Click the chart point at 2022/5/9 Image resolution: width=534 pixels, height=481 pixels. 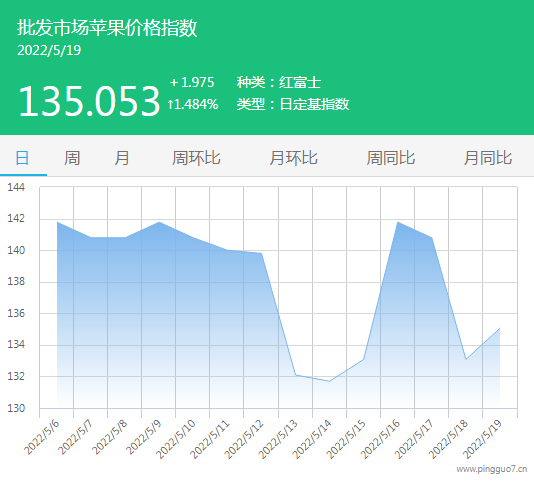[159, 222]
